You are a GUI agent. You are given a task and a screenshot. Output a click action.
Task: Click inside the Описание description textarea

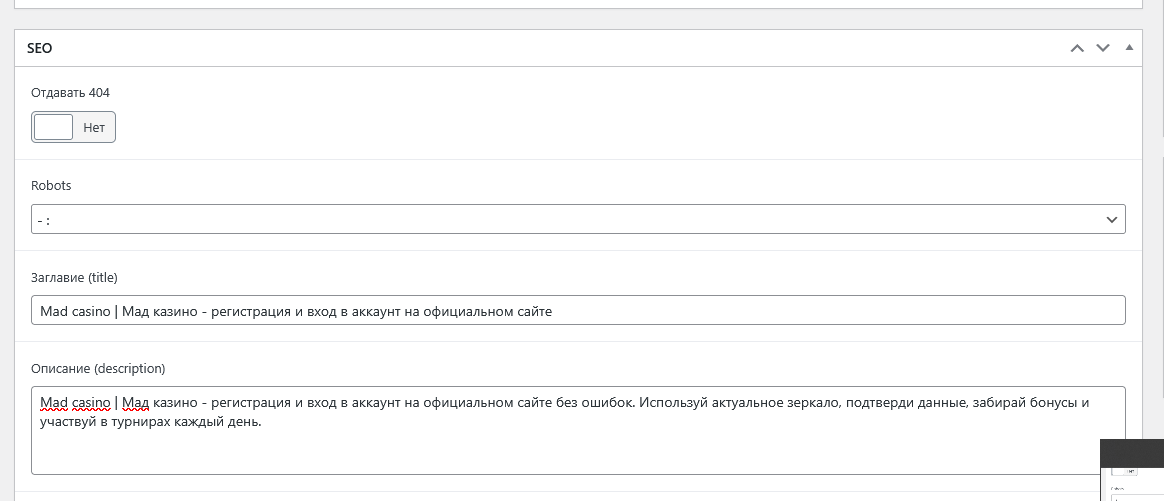(577, 450)
